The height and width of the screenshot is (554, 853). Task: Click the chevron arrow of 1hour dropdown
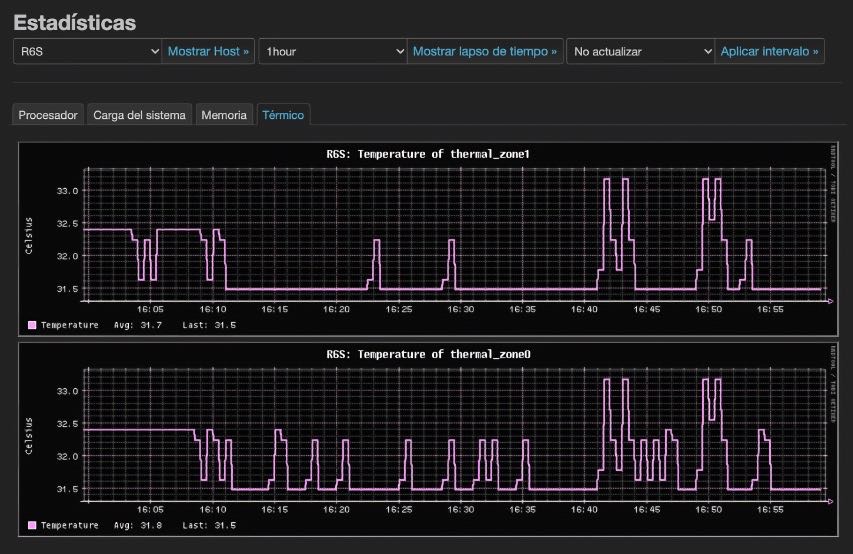(400, 51)
